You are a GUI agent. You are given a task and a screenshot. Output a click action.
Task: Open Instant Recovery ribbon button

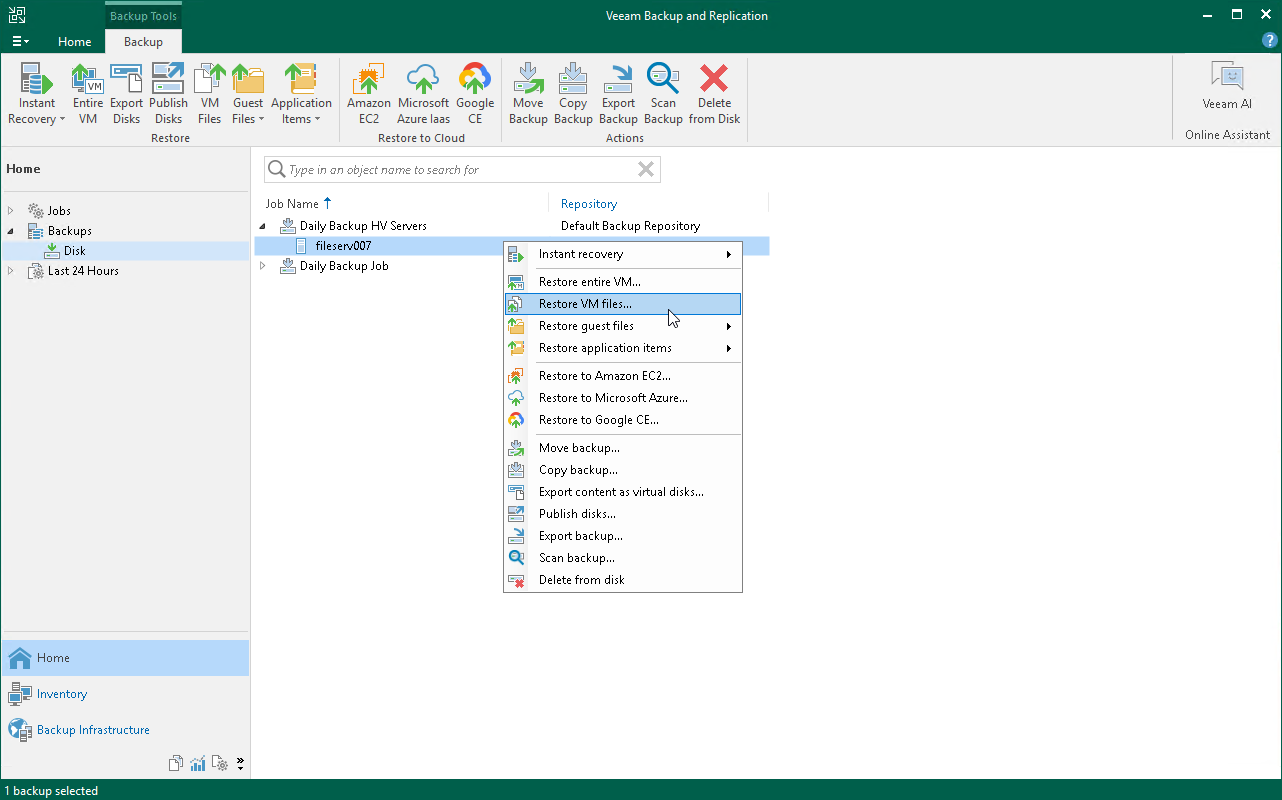tap(37, 94)
